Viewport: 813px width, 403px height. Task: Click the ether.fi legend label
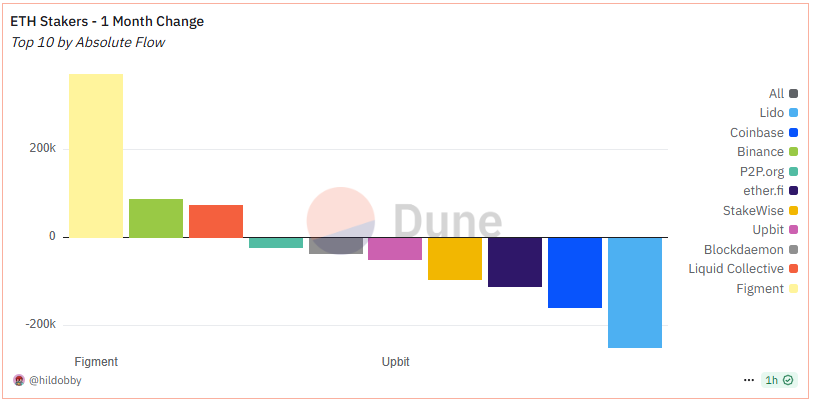coord(763,191)
